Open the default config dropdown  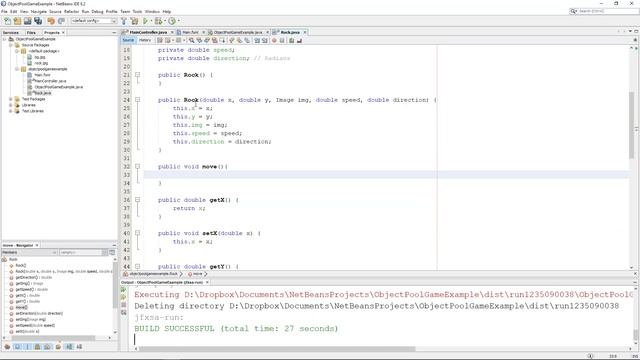coord(94,20)
